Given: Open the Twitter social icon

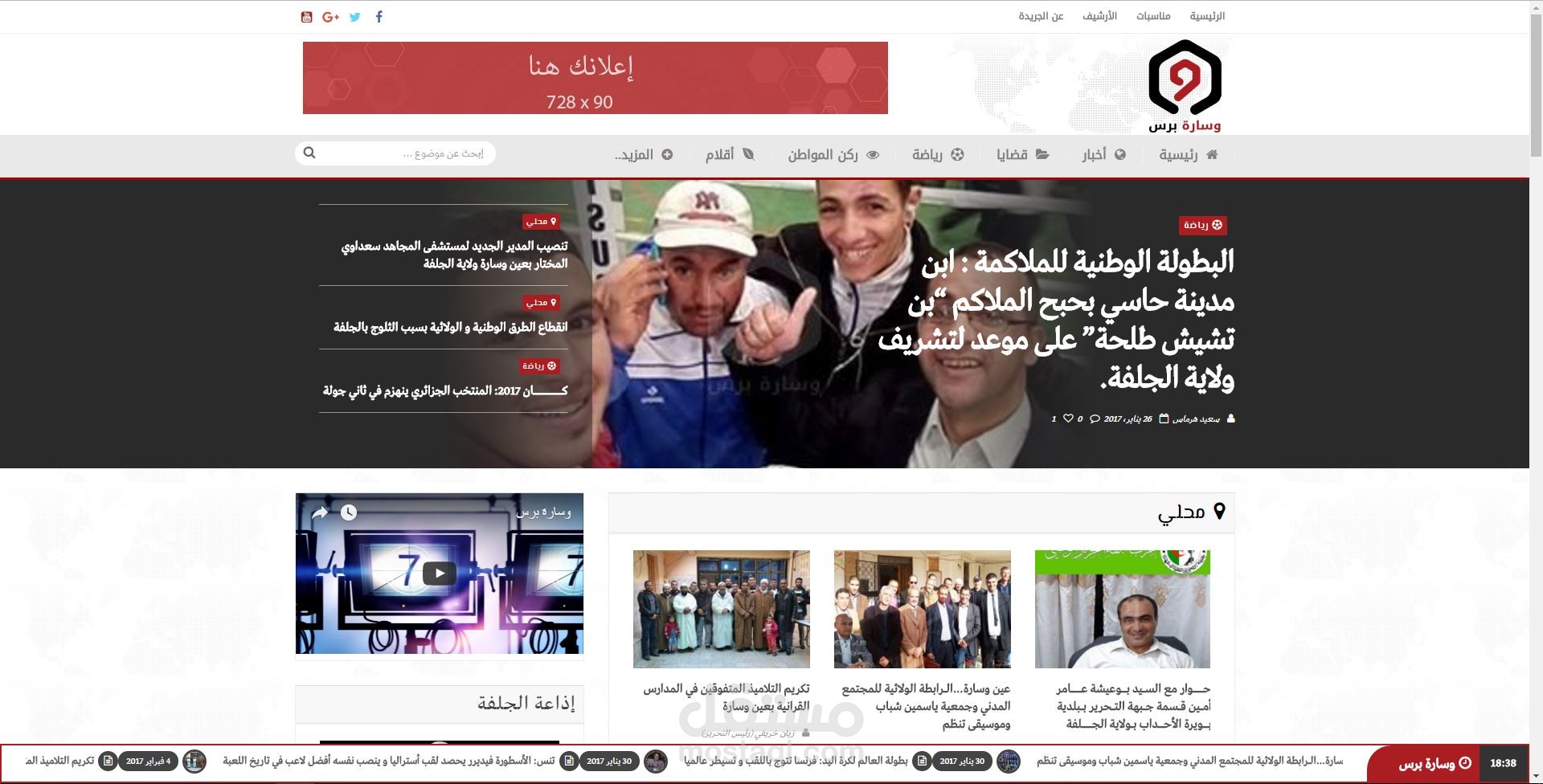Looking at the screenshot, I should pos(355,17).
